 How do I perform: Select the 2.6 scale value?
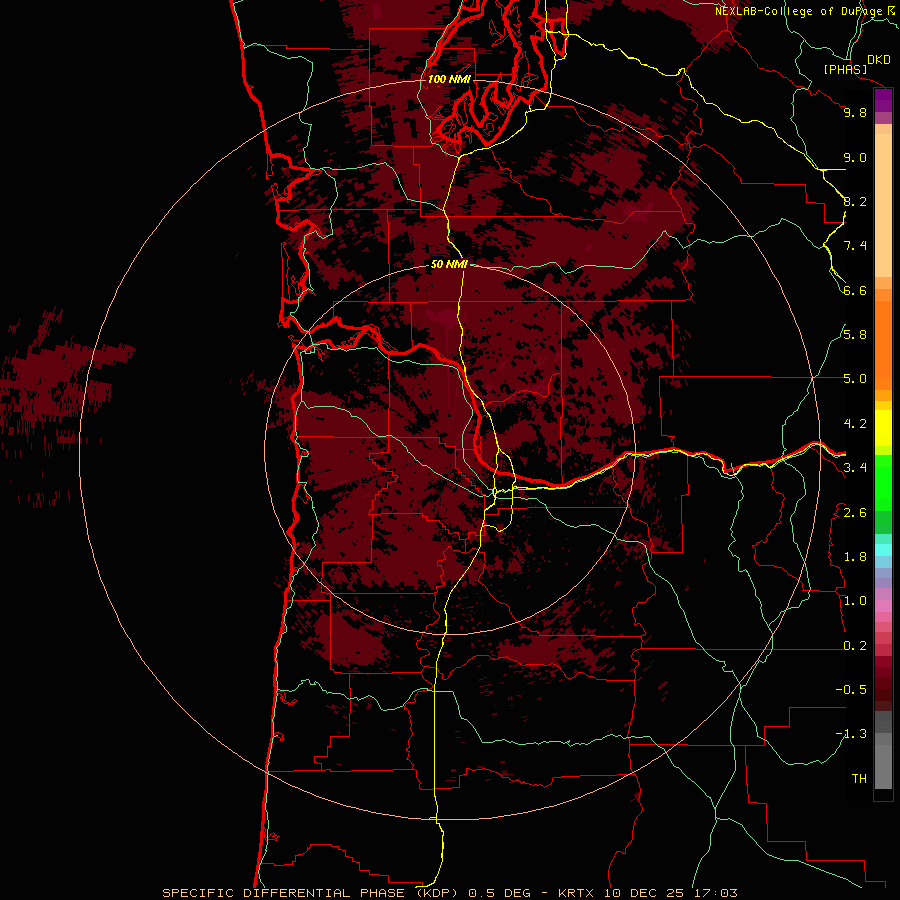[x=855, y=513]
